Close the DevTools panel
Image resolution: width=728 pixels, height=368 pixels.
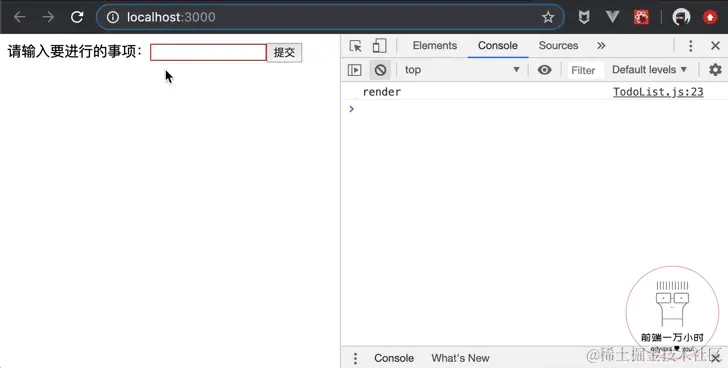(715, 45)
